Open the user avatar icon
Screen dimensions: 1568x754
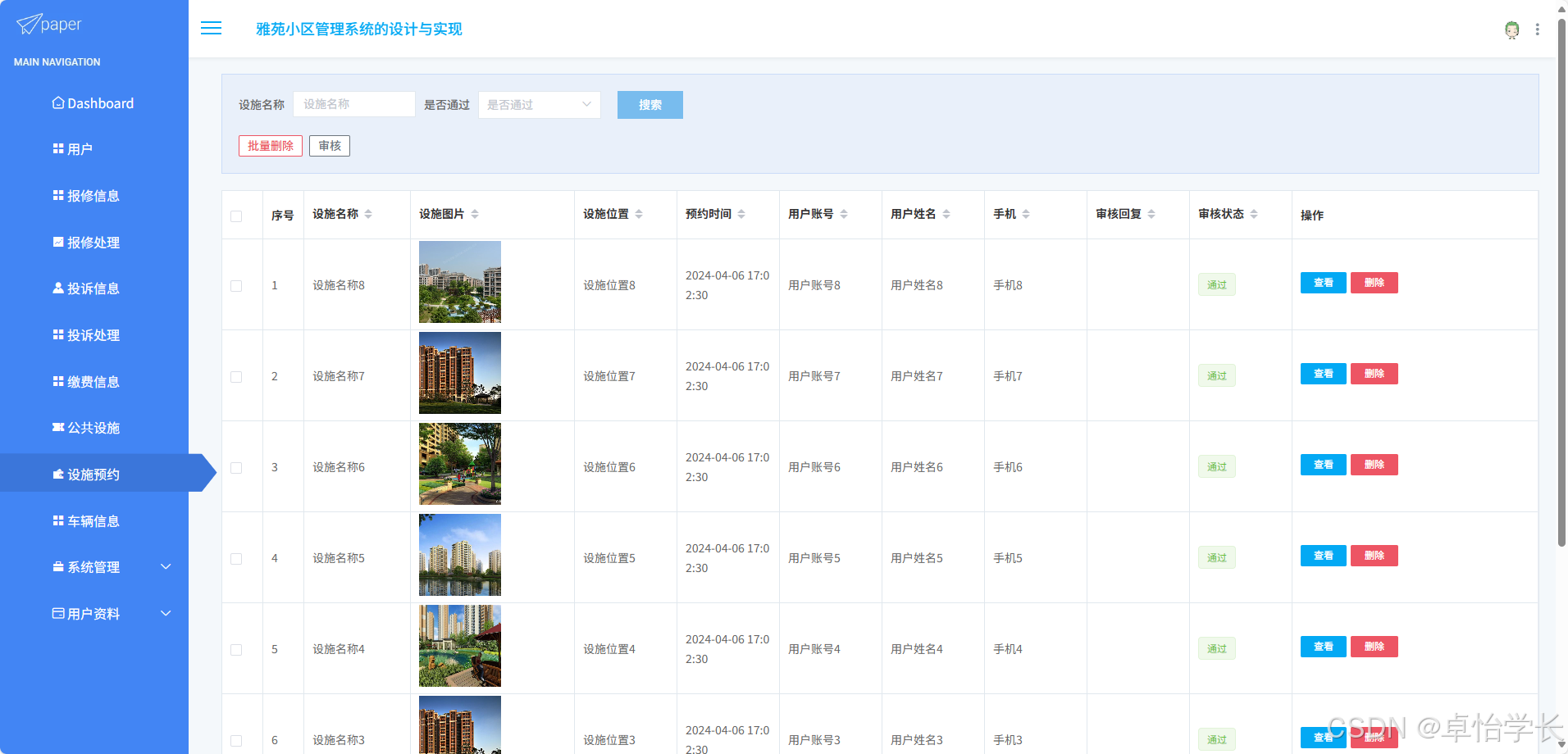tap(1512, 30)
